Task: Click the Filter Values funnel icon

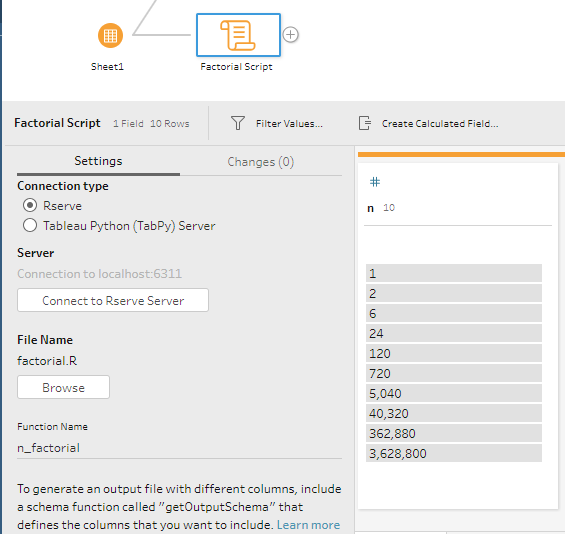Action: click(x=238, y=123)
